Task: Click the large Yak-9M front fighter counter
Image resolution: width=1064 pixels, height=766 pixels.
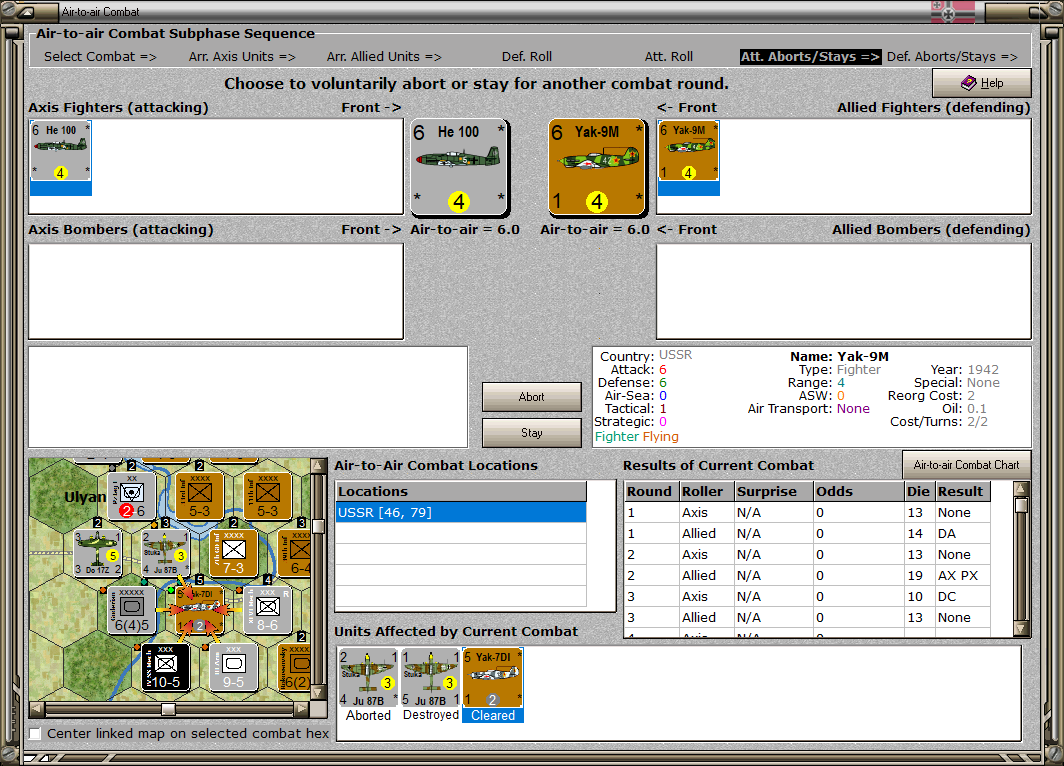Action: [598, 167]
